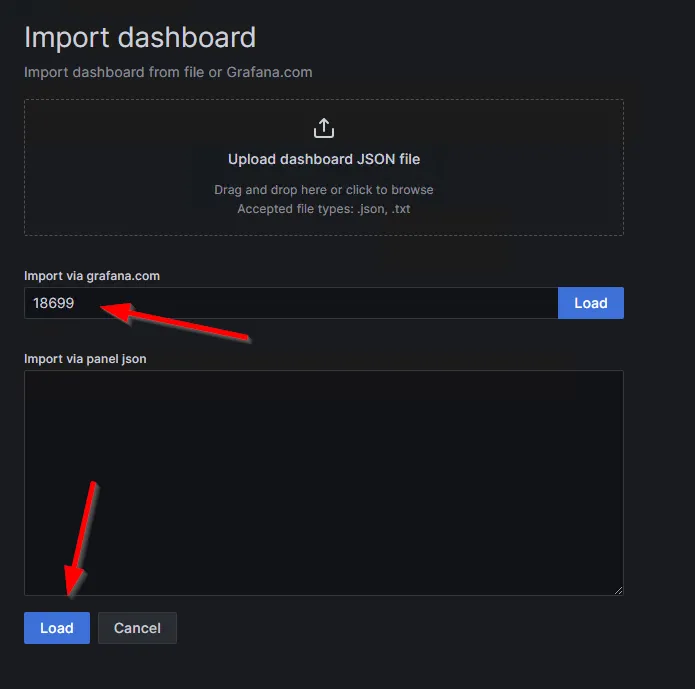Viewport: 695px width, 689px height.
Task: Click the "Import via grafana.com" label
Action: point(92,275)
